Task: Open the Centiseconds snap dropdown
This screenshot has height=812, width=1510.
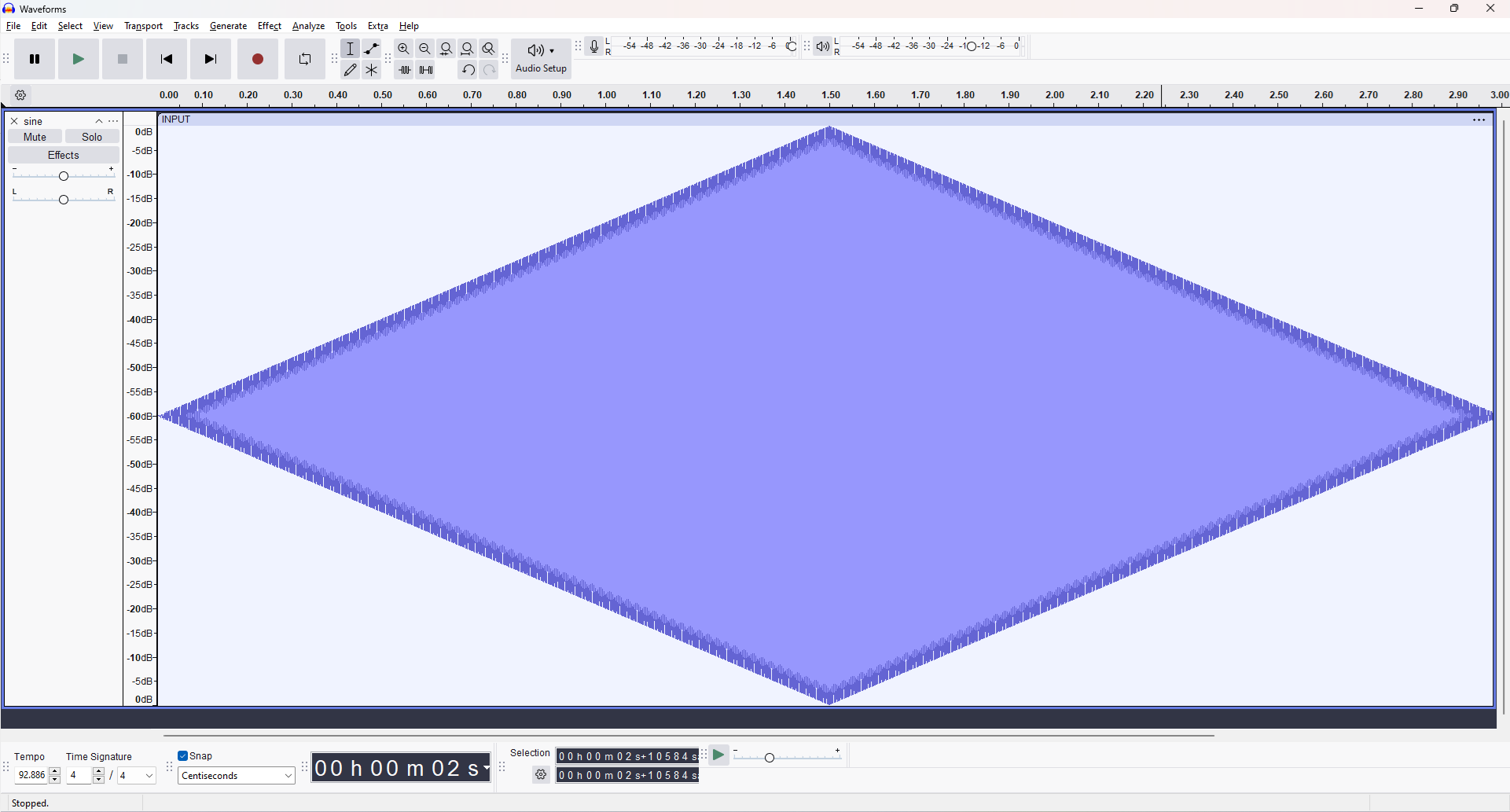Action: point(236,776)
